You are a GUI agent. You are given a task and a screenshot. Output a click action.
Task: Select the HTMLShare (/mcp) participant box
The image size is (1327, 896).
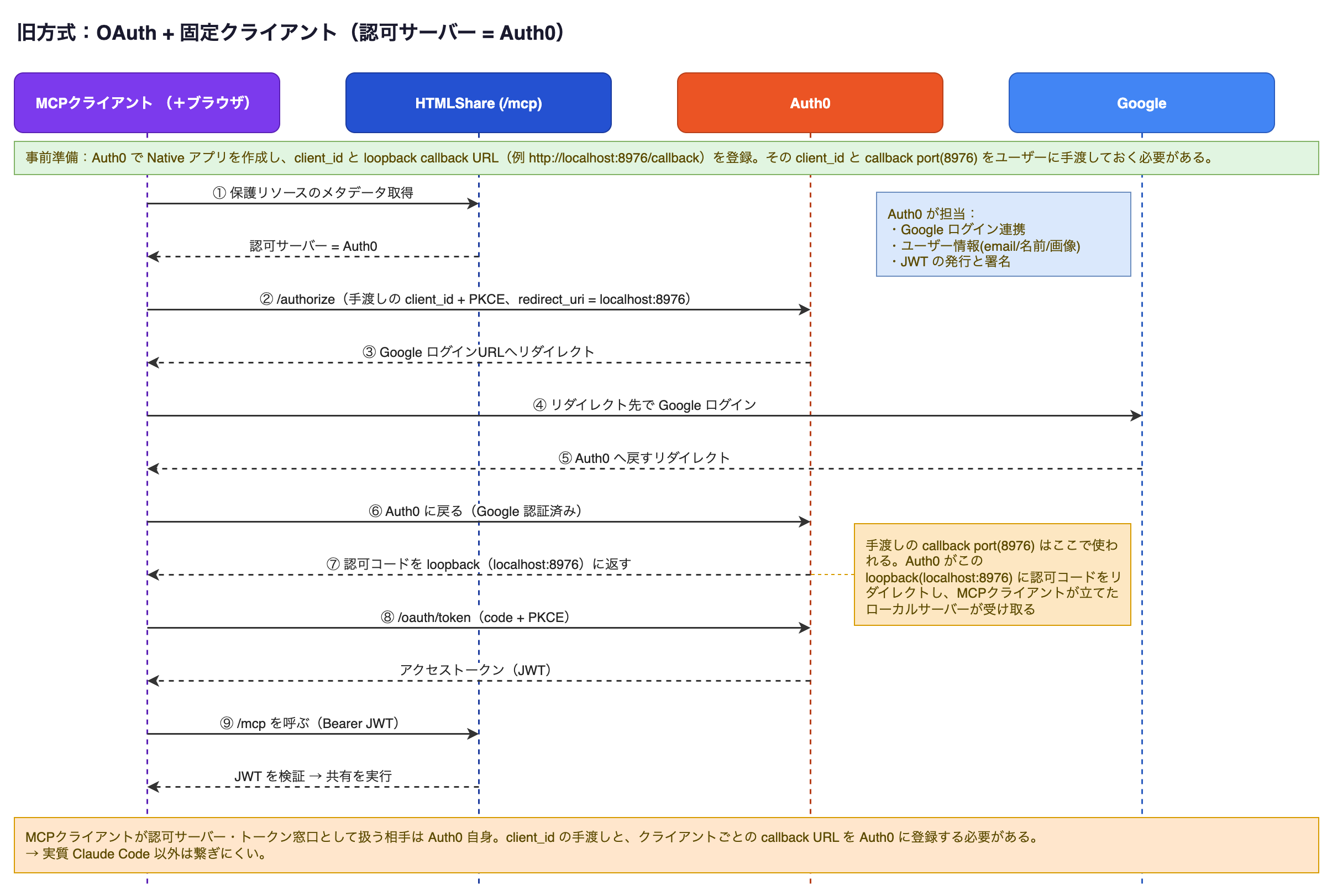click(479, 103)
